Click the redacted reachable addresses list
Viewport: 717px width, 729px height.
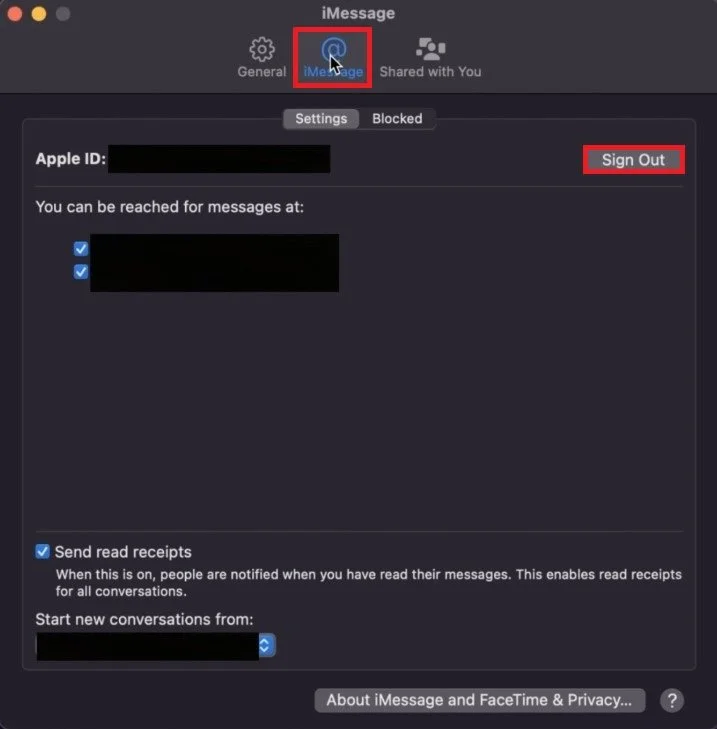click(214, 263)
